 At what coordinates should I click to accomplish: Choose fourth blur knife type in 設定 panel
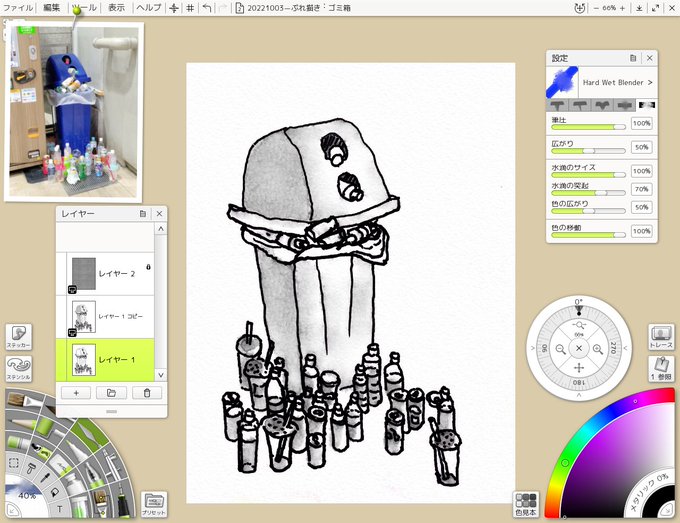pyautogui.click(x=624, y=105)
